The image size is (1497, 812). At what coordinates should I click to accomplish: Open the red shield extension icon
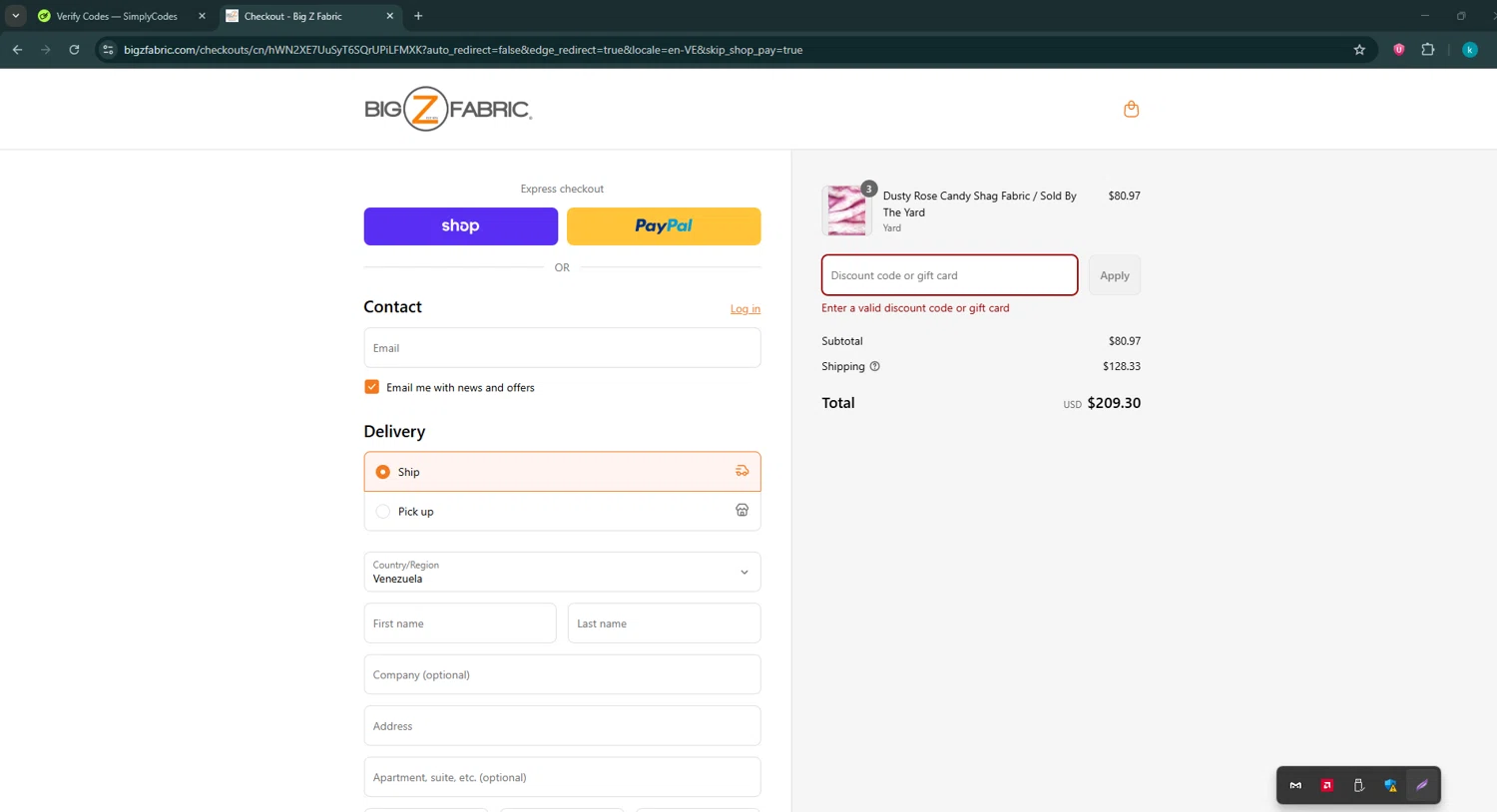tap(1399, 50)
